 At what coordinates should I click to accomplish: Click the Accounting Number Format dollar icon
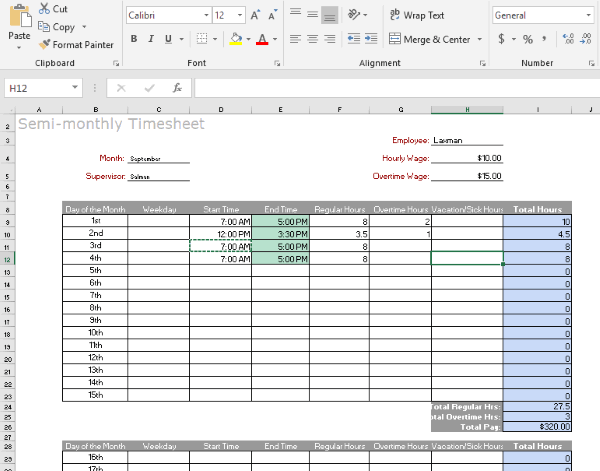500,39
